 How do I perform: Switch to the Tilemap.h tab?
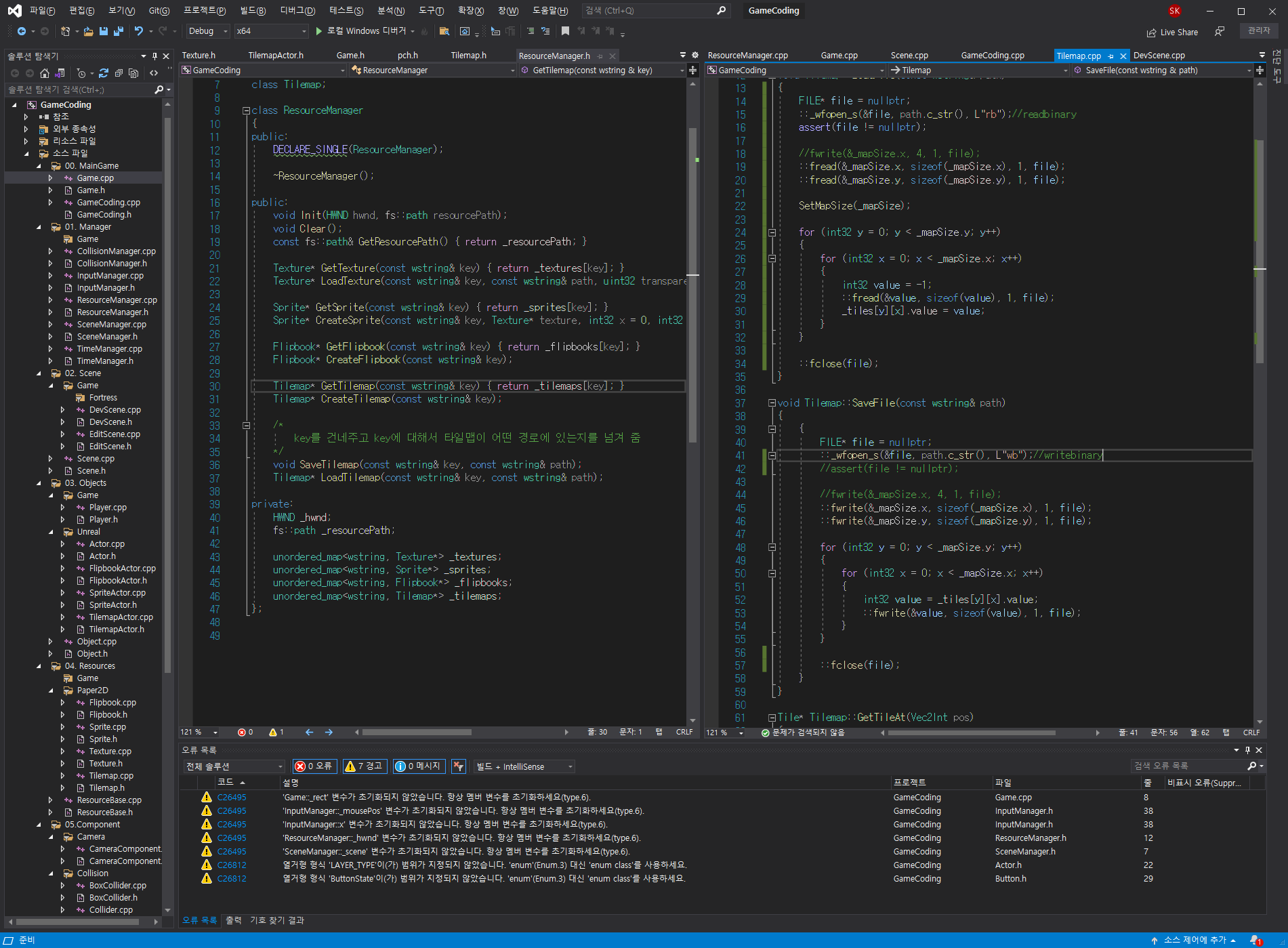pyautogui.click(x=468, y=56)
